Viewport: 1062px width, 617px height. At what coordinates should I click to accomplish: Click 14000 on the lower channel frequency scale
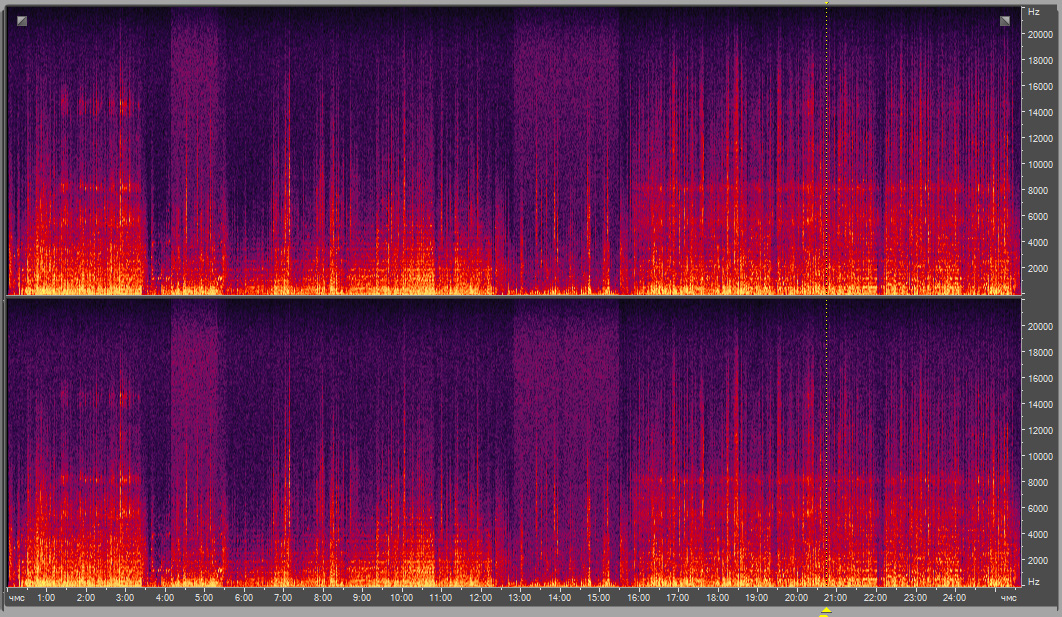click(1040, 405)
